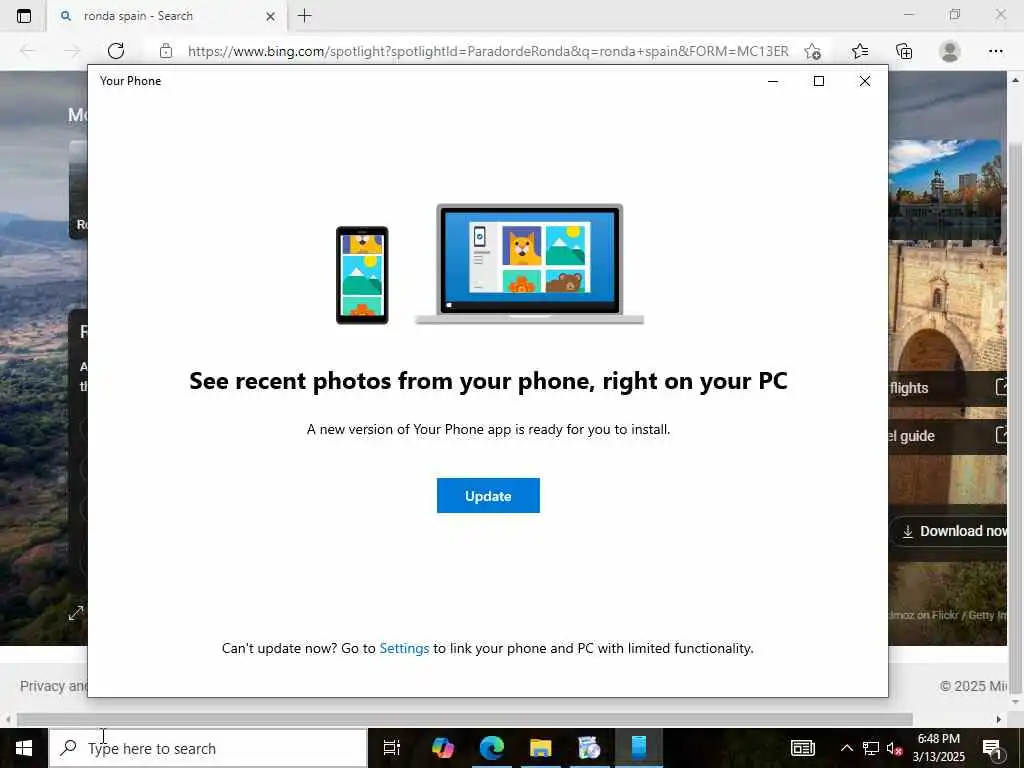
Task: Click the Update button in Your Phone
Action: point(488,496)
